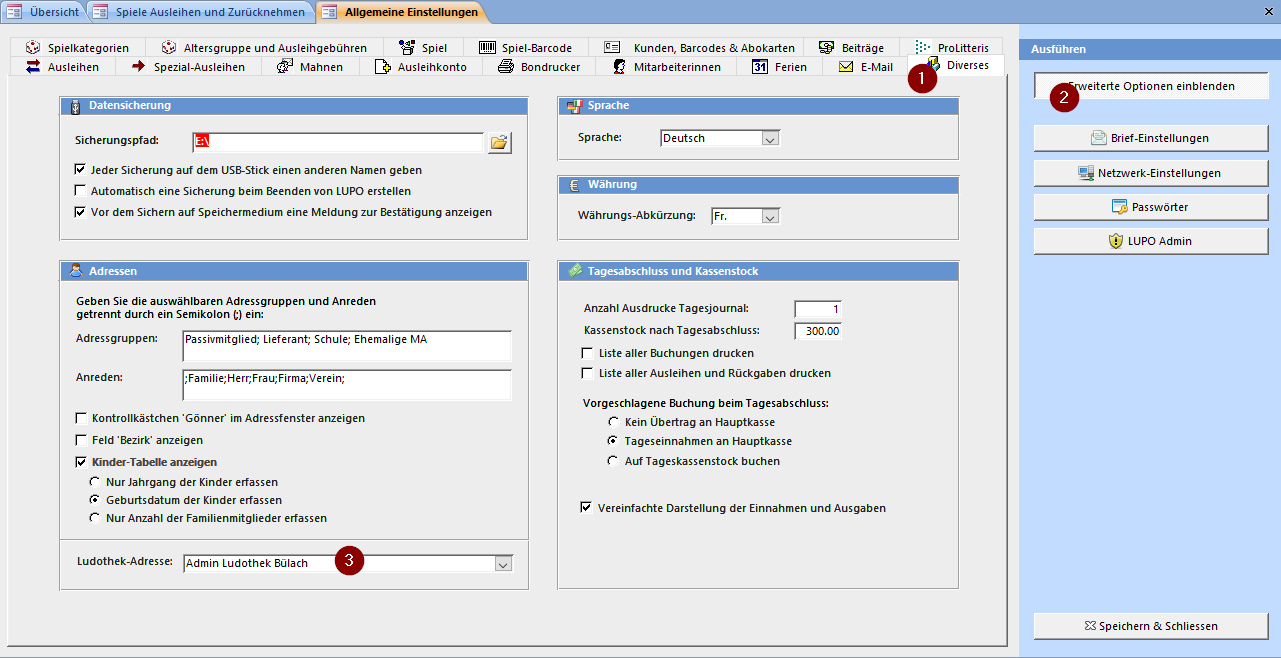Toggle 'Jeder Sicherung ... anderen Namen geben' checkbox
Viewport: 1281px width, 658px height.
click(81, 170)
